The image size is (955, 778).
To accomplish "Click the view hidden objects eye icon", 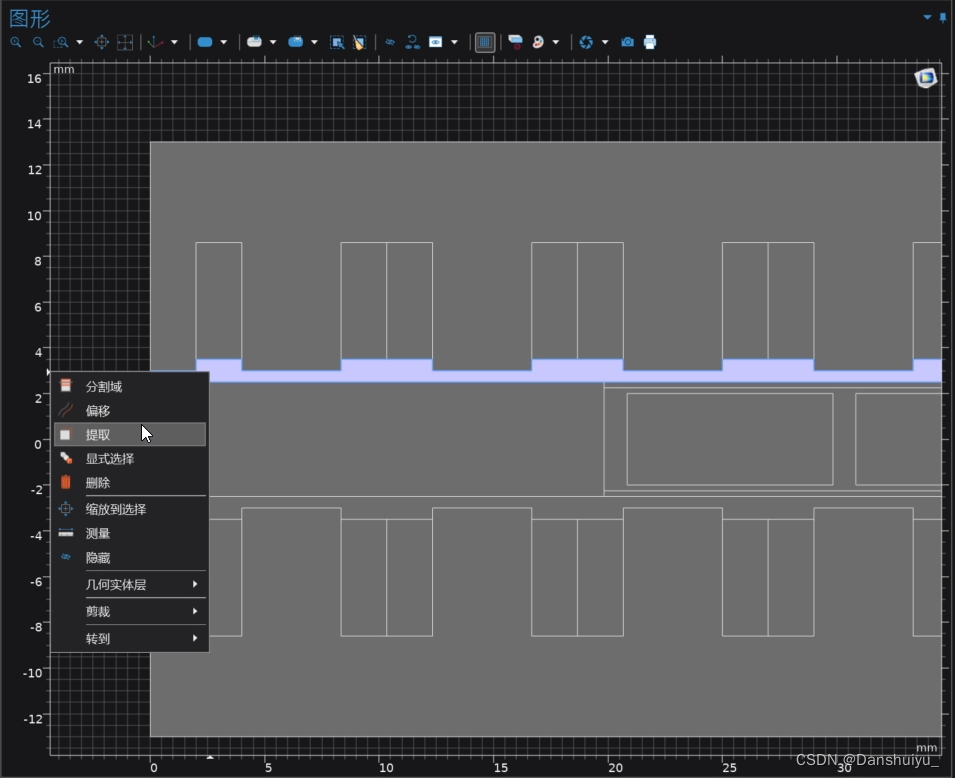I will tap(435, 42).
